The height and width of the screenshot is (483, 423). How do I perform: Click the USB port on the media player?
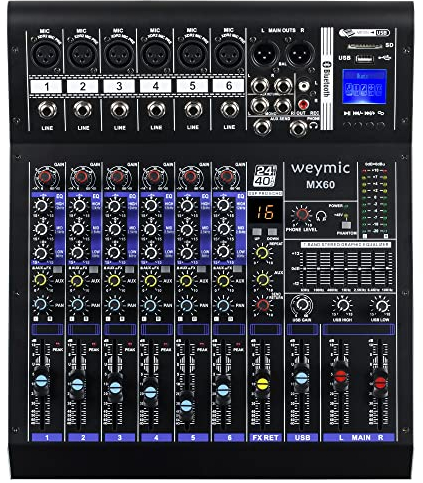tap(365, 59)
